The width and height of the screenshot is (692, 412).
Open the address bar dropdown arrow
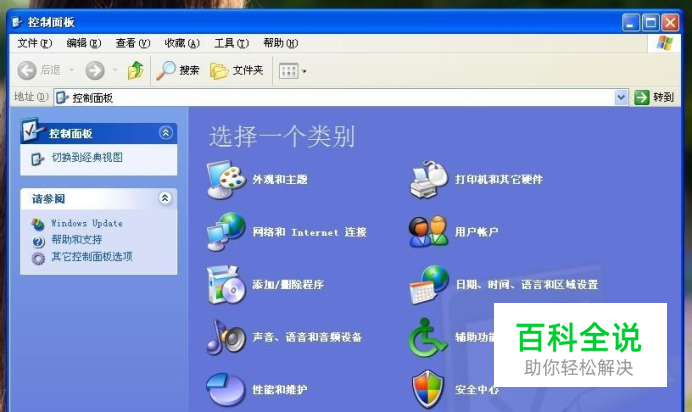click(621, 97)
